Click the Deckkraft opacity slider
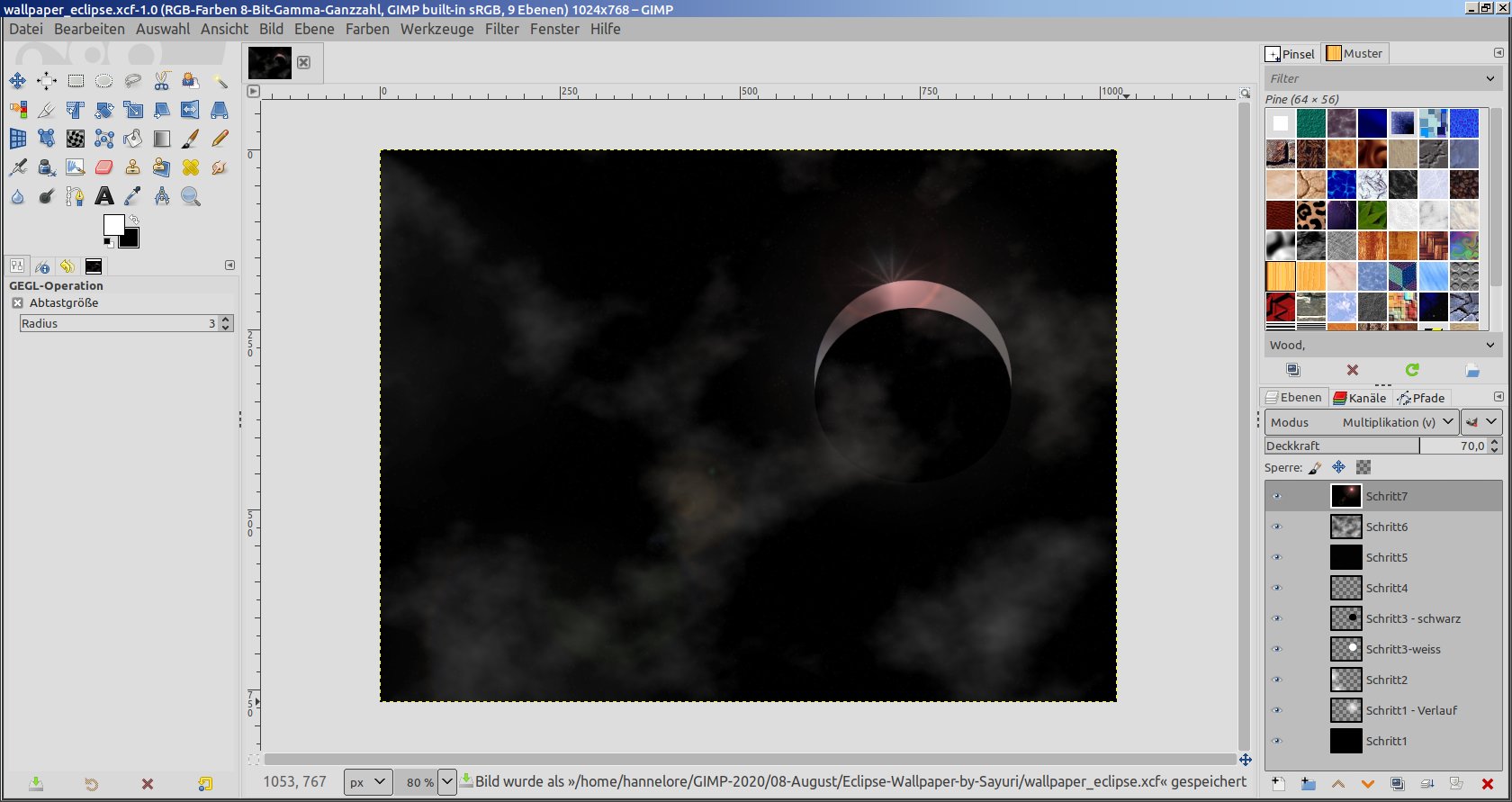Viewport: 1512px width, 802px height. (x=1341, y=446)
